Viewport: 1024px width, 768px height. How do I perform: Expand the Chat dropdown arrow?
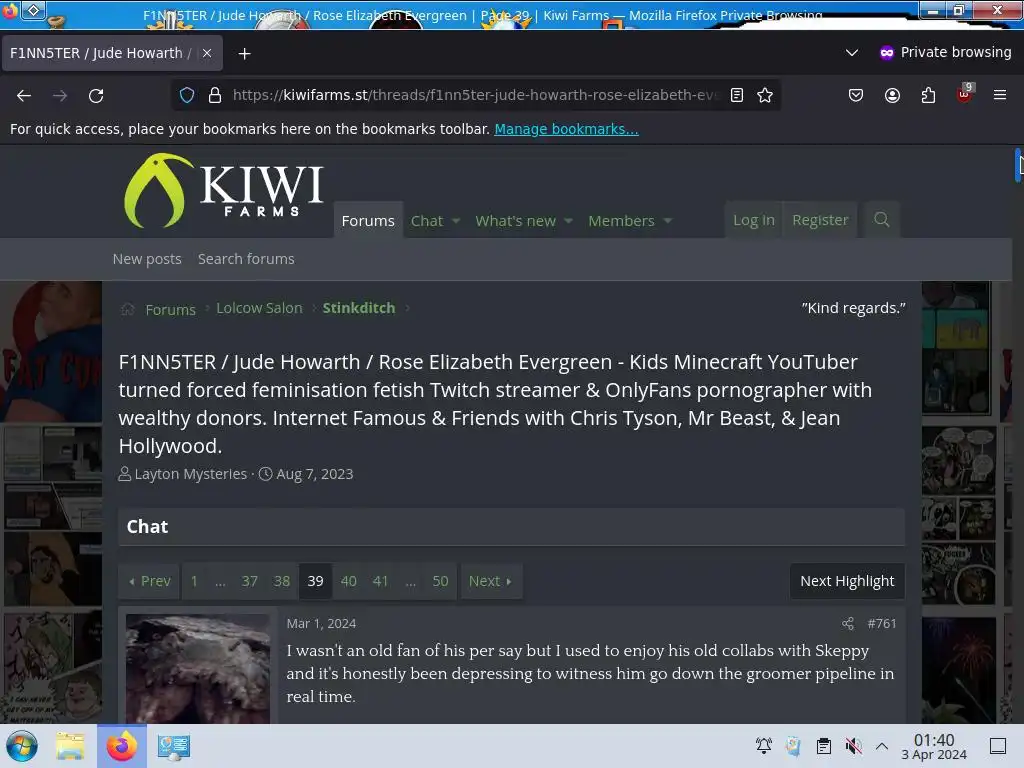pos(456,221)
